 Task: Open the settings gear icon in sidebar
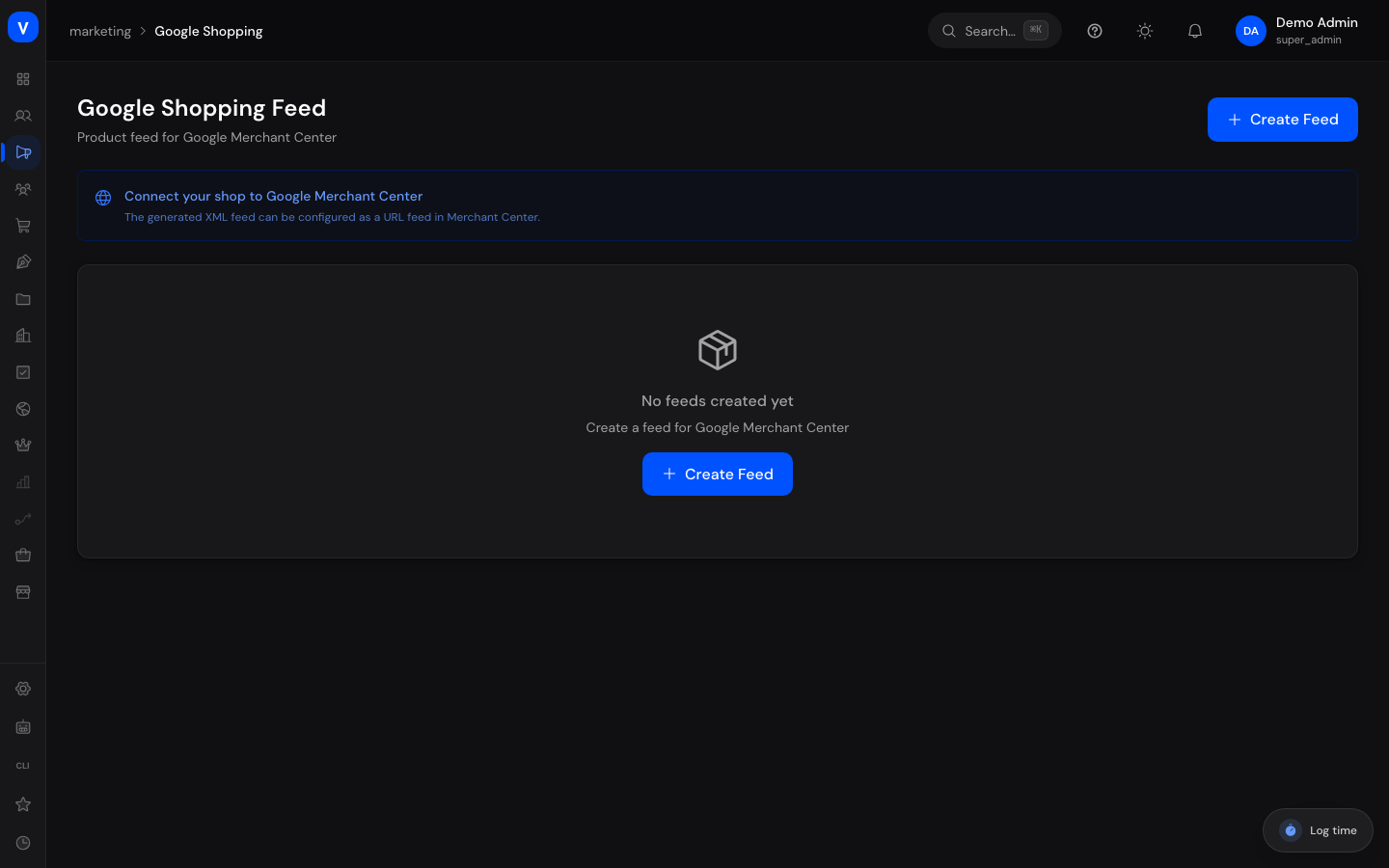[x=23, y=689]
